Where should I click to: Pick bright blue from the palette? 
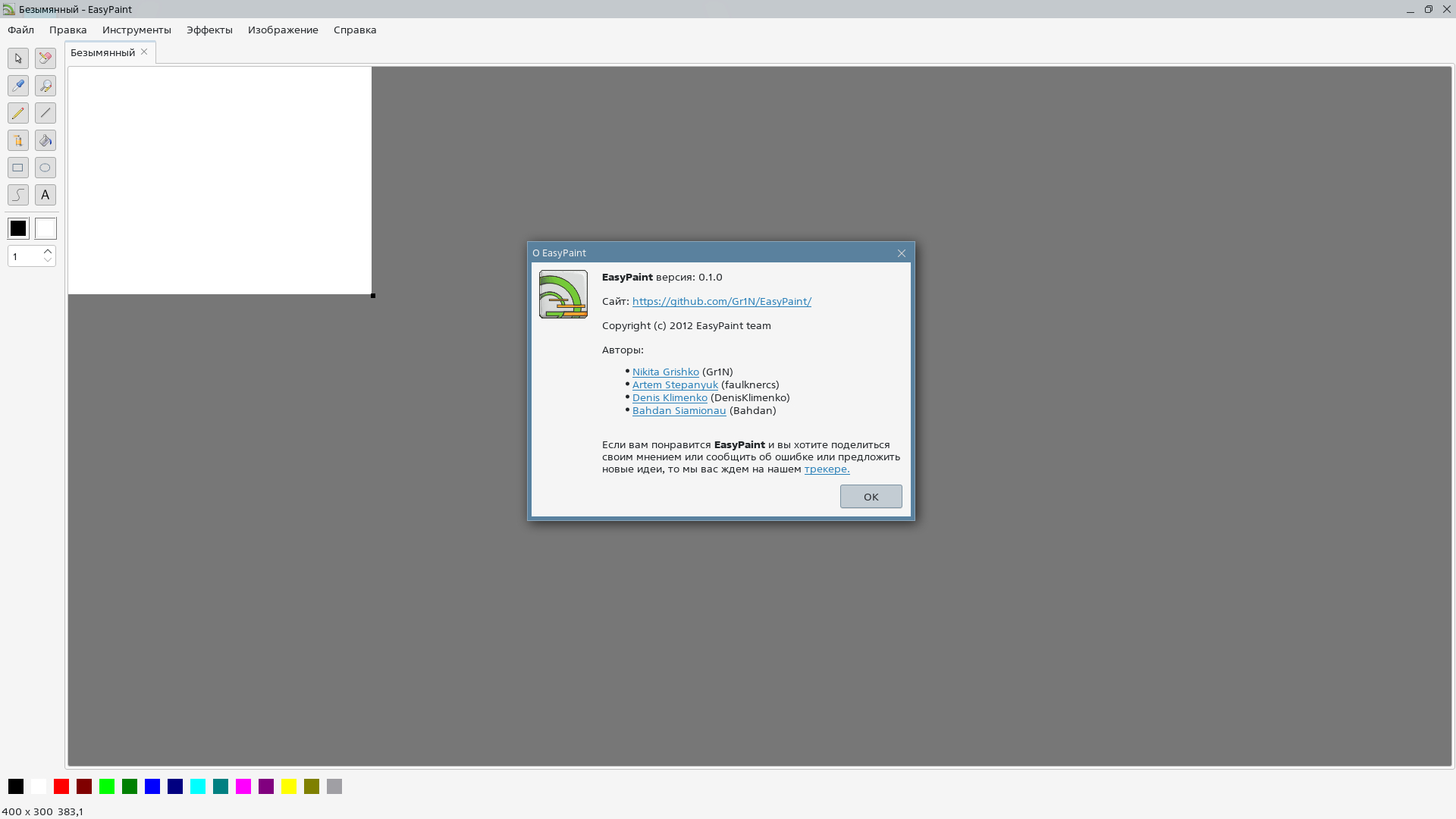[x=152, y=786]
